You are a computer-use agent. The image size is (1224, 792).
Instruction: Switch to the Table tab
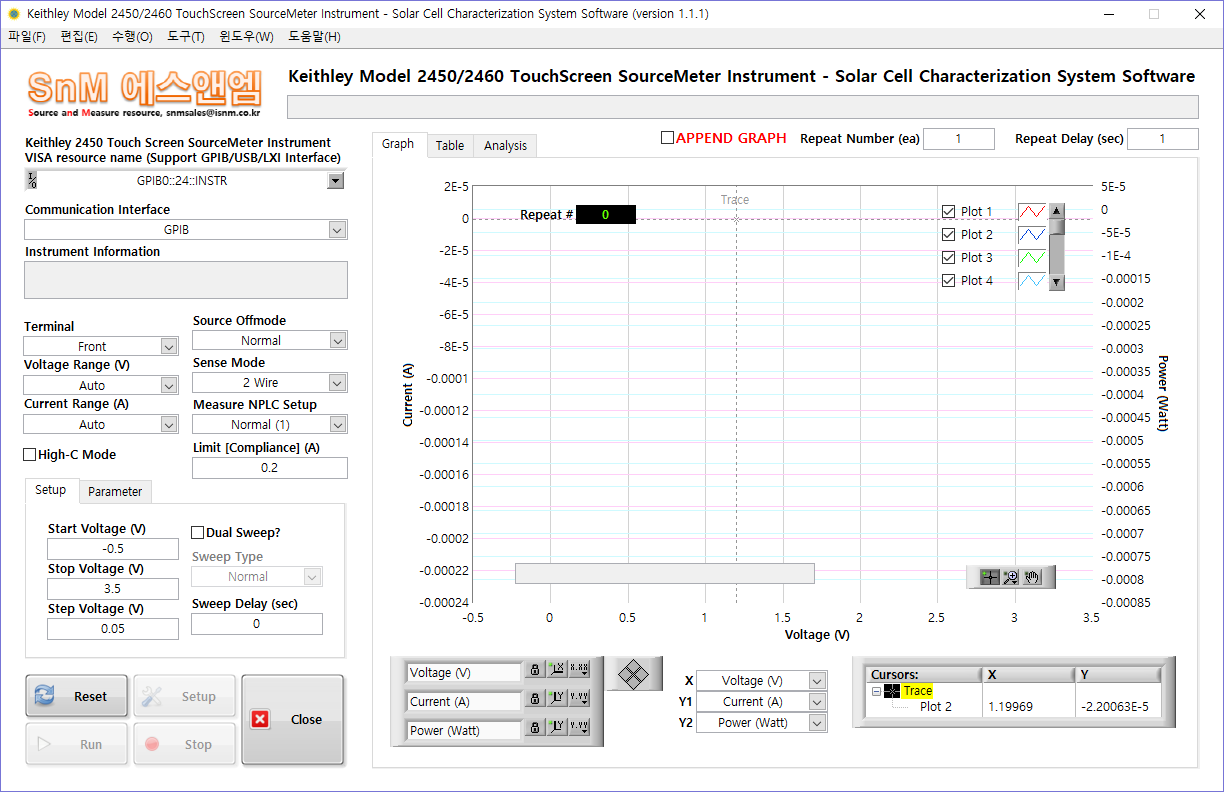[x=450, y=145]
